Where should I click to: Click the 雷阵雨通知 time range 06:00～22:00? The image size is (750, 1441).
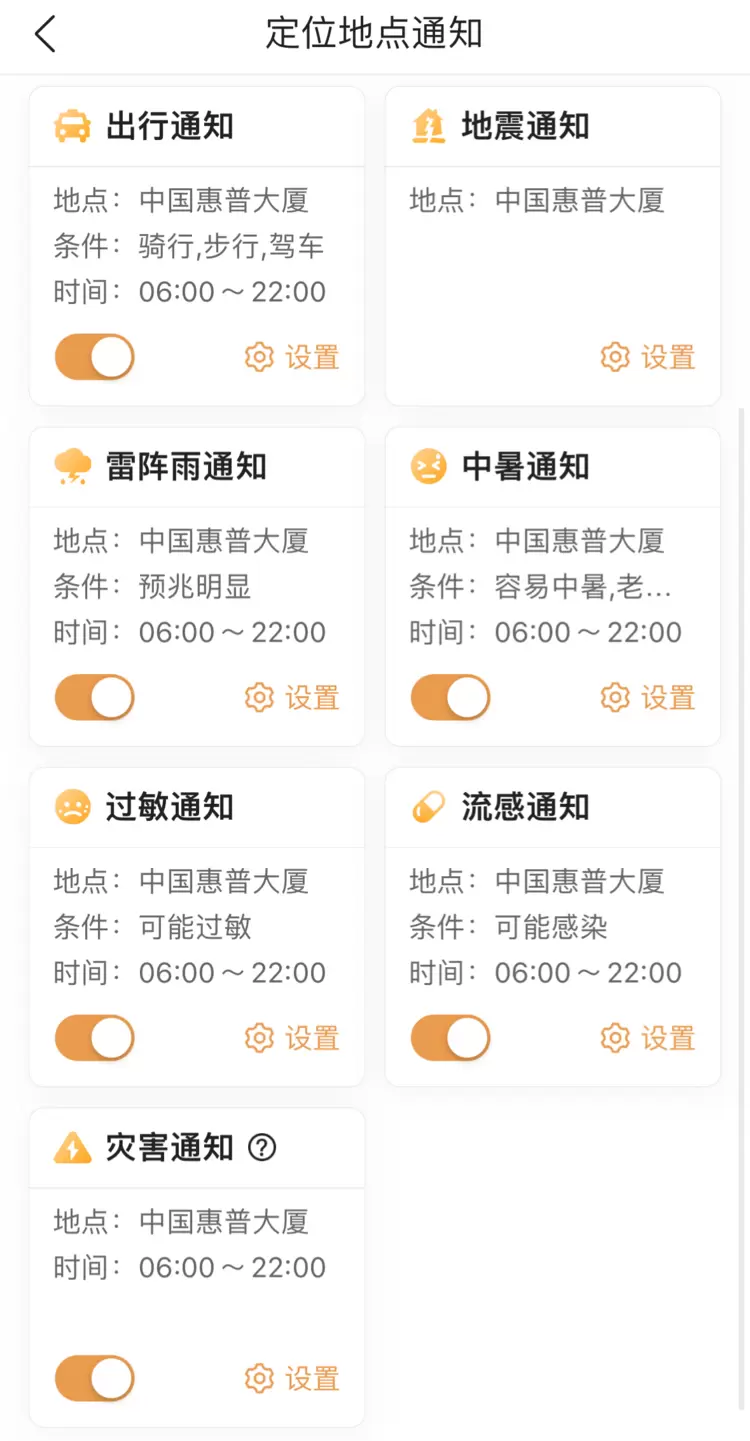pos(232,632)
